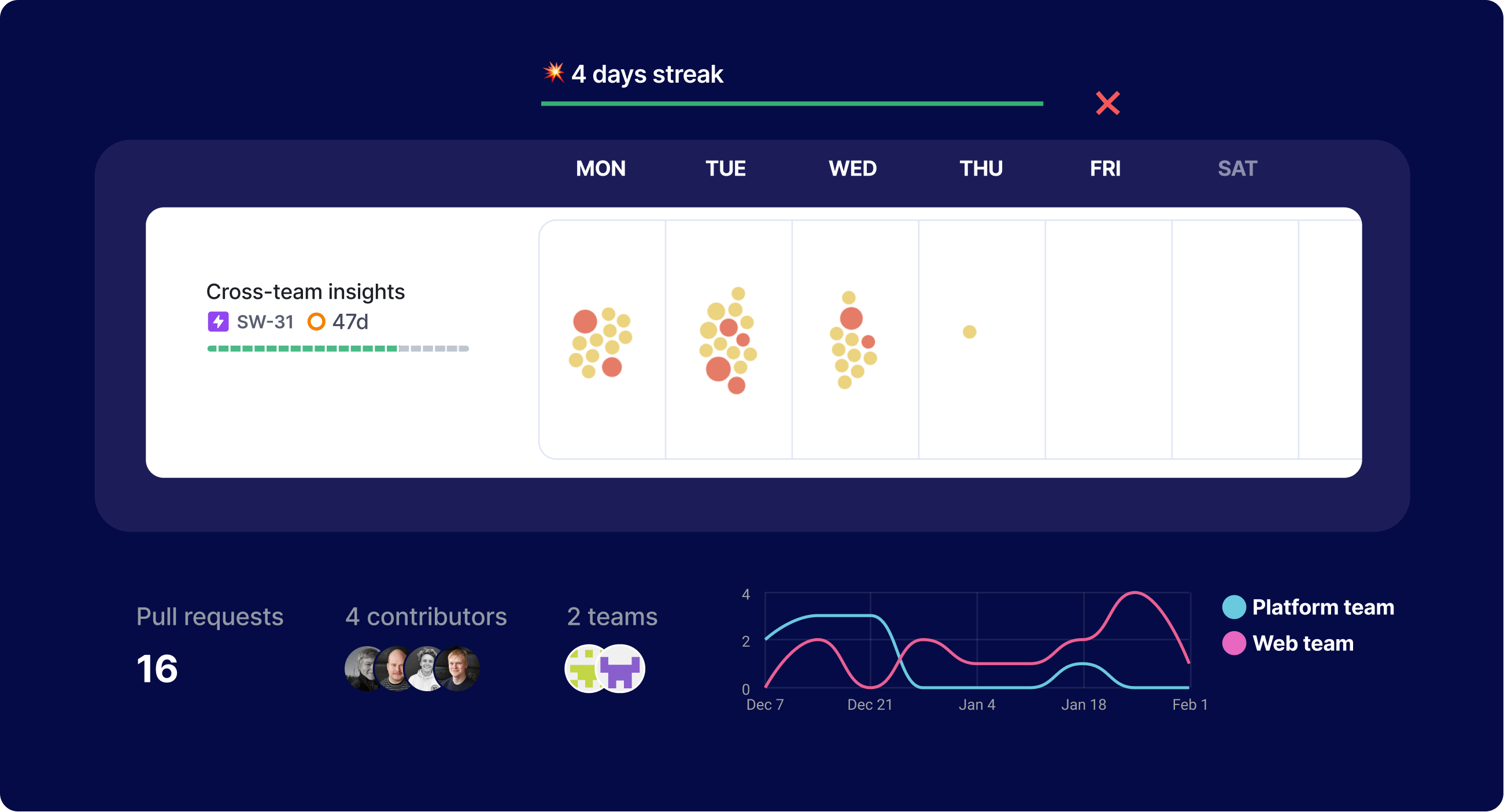Toggle the Web team legend swatch

click(1235, 643)
